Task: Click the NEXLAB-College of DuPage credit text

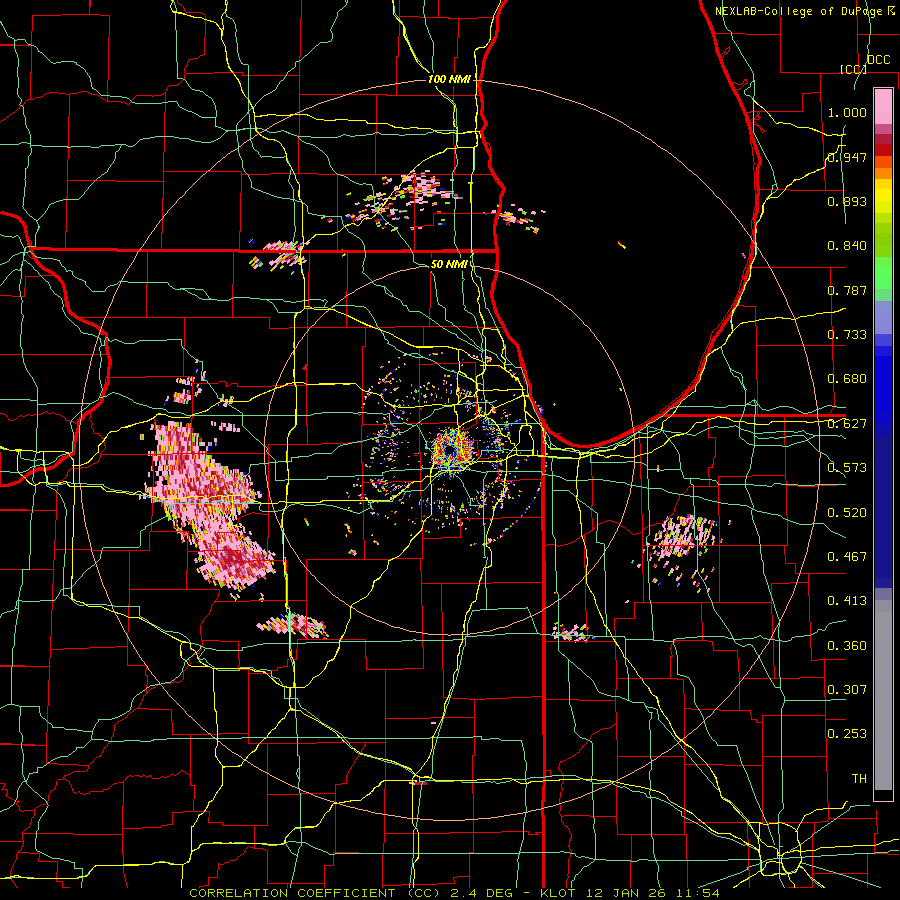Action: click(x=799, y=11)
